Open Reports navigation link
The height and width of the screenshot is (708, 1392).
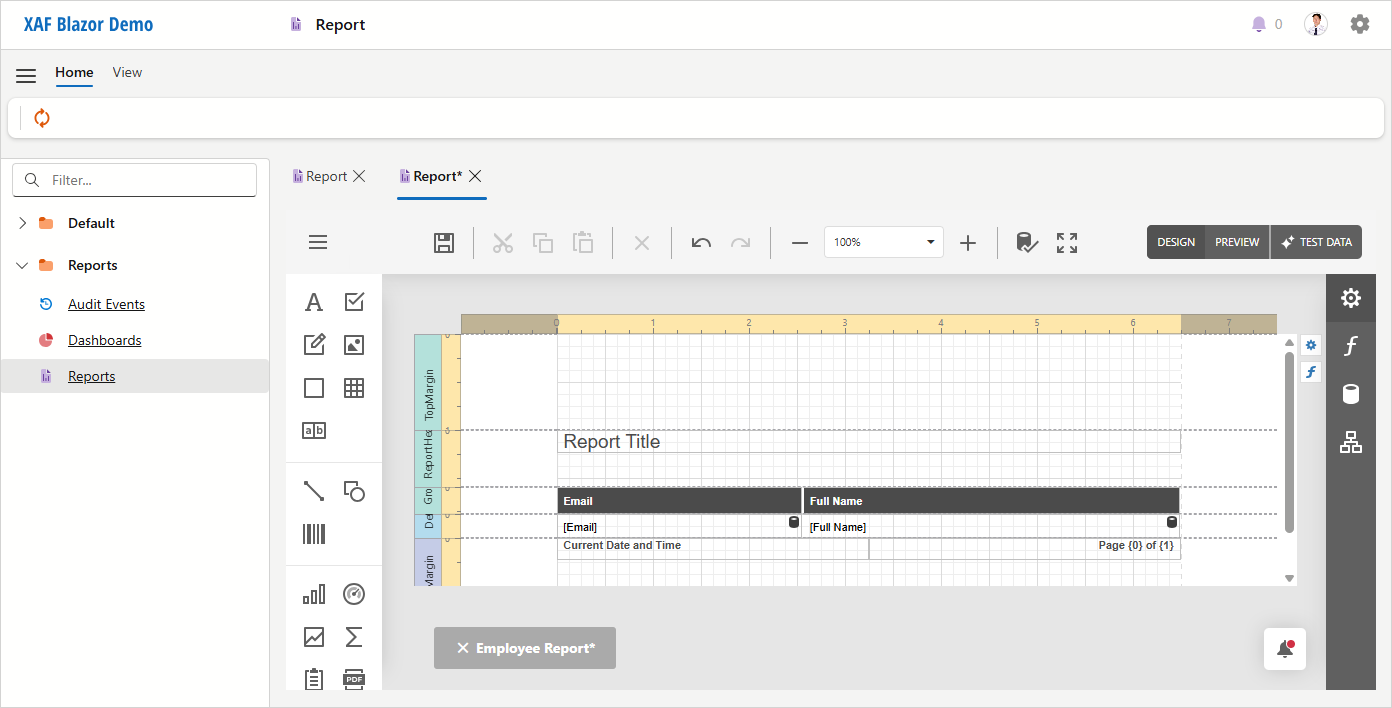point(91,376)
